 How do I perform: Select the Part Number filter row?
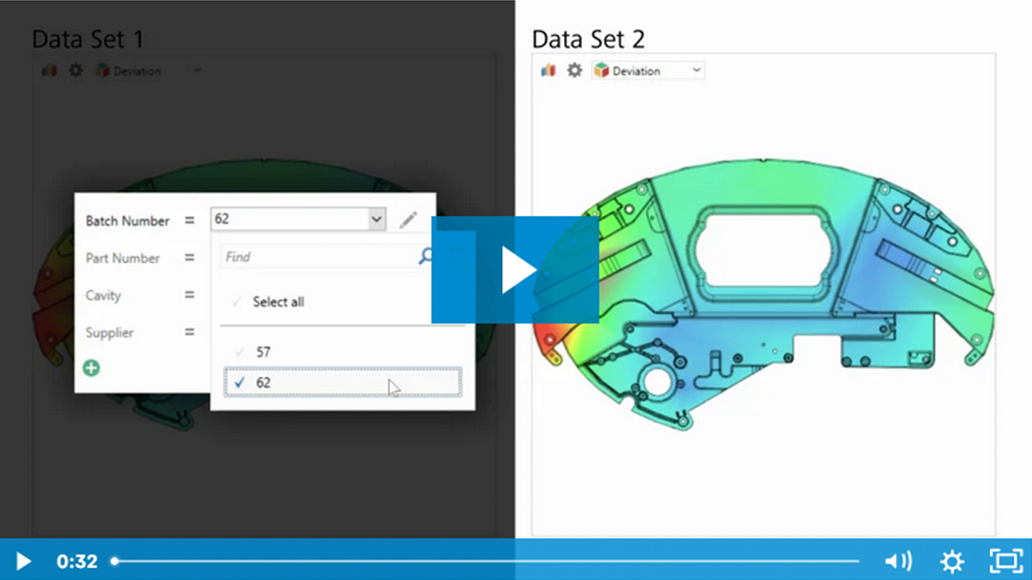click(122, 258)
